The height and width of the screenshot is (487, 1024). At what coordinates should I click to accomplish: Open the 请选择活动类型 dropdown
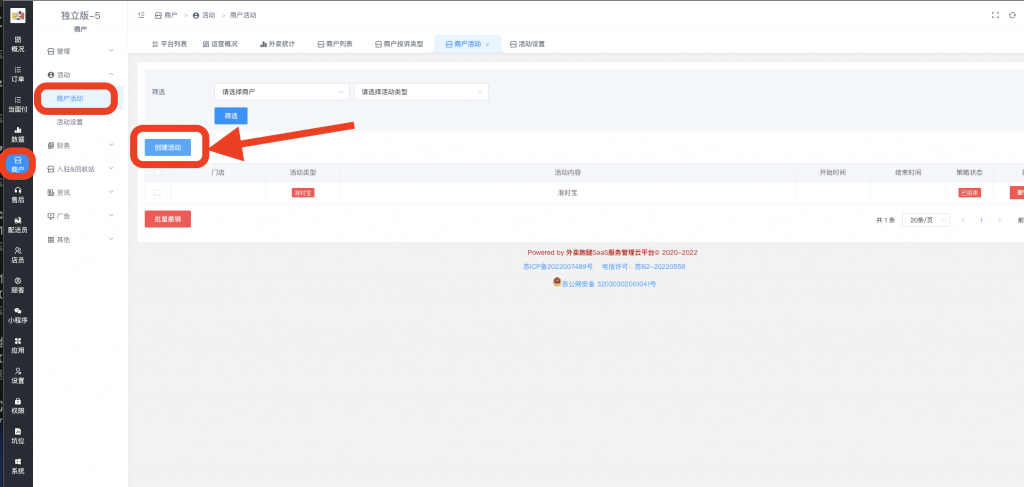click(421, 92)
